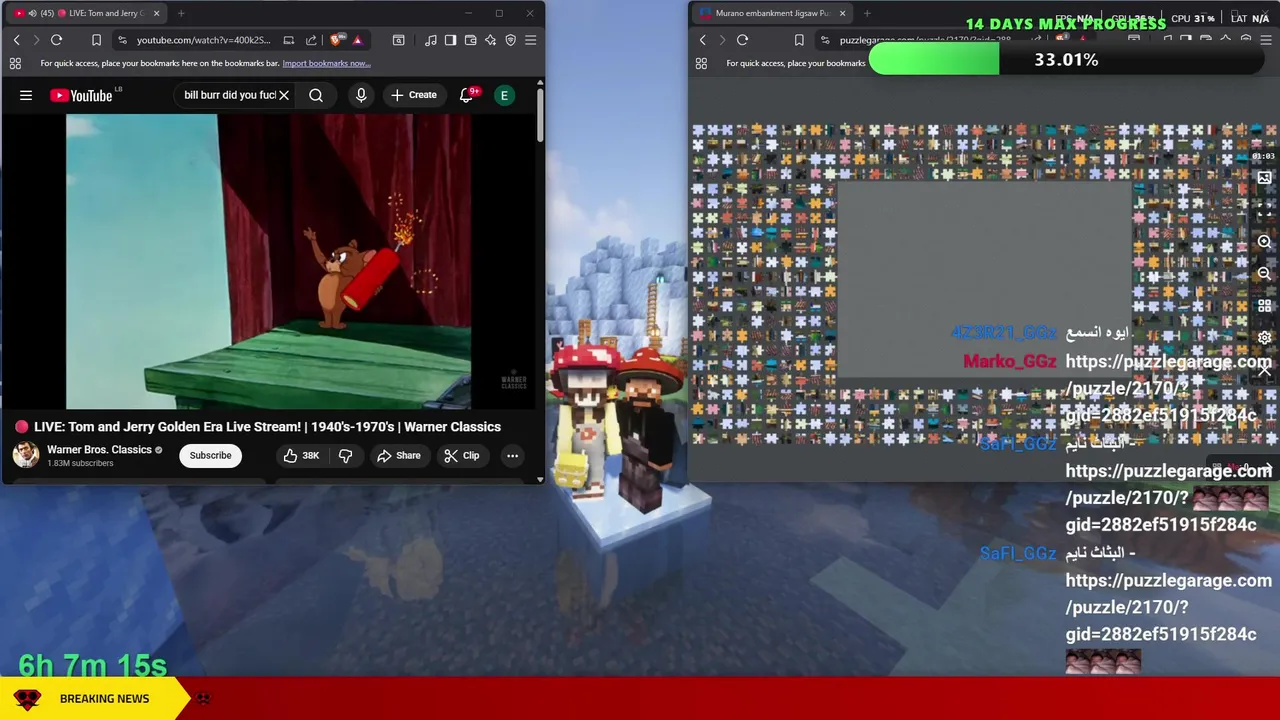
Task: Clear the YouTube search text
Action: [x=284, y=95]
